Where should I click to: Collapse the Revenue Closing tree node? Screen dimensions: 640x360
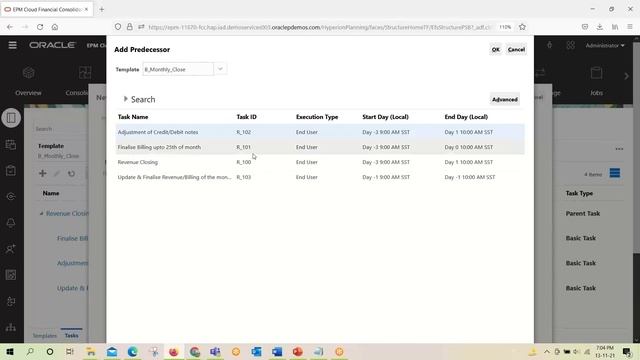pyautogui.click(x=41, y=213)
